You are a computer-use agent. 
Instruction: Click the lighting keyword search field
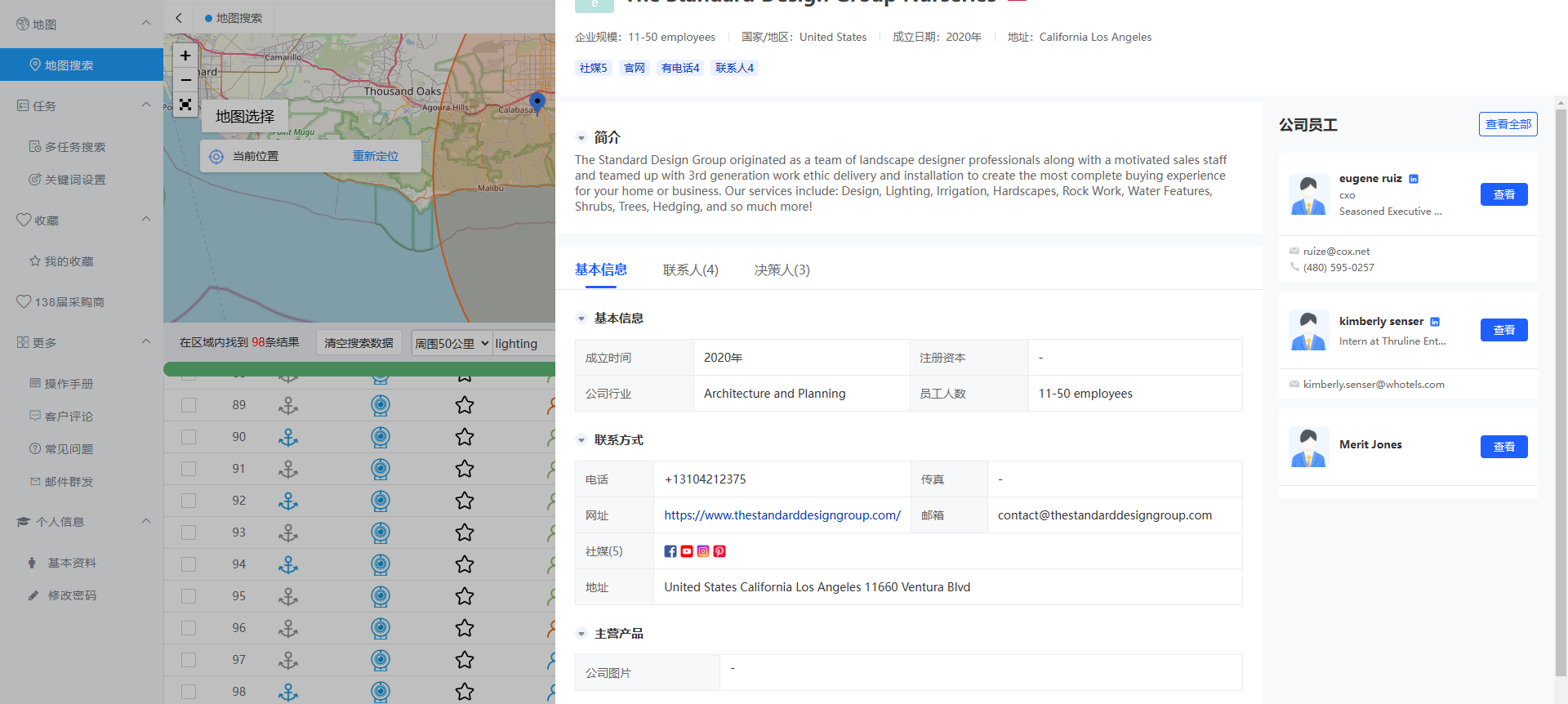point(523,344)
